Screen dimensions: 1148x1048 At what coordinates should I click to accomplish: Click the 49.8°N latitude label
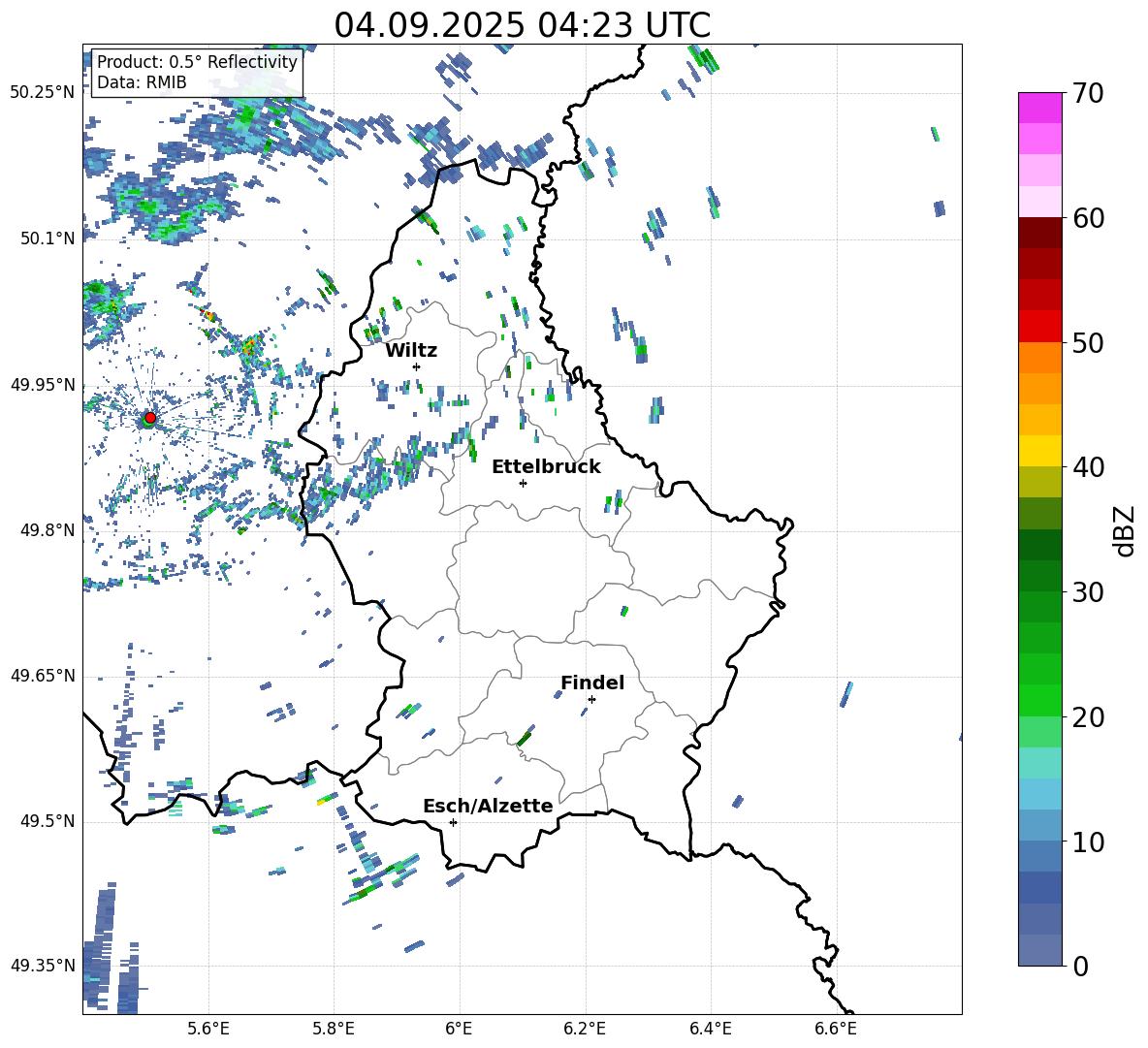pos(48,530)
